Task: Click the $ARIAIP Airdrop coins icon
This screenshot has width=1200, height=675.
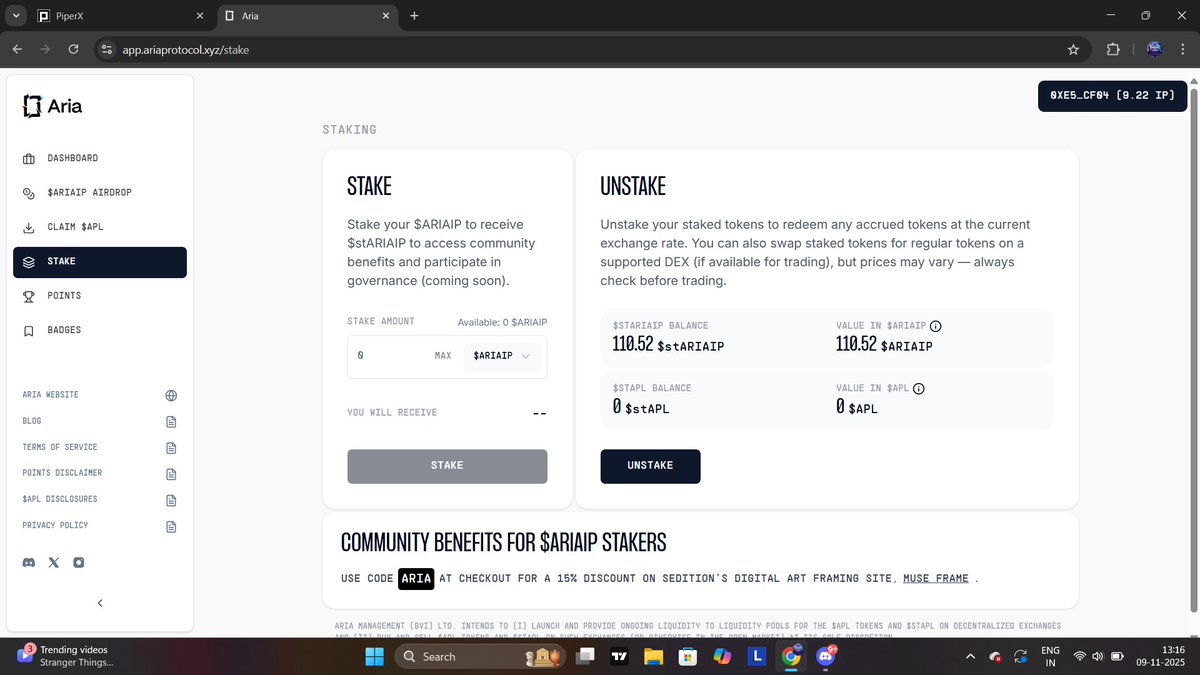Action: (29, 193)
